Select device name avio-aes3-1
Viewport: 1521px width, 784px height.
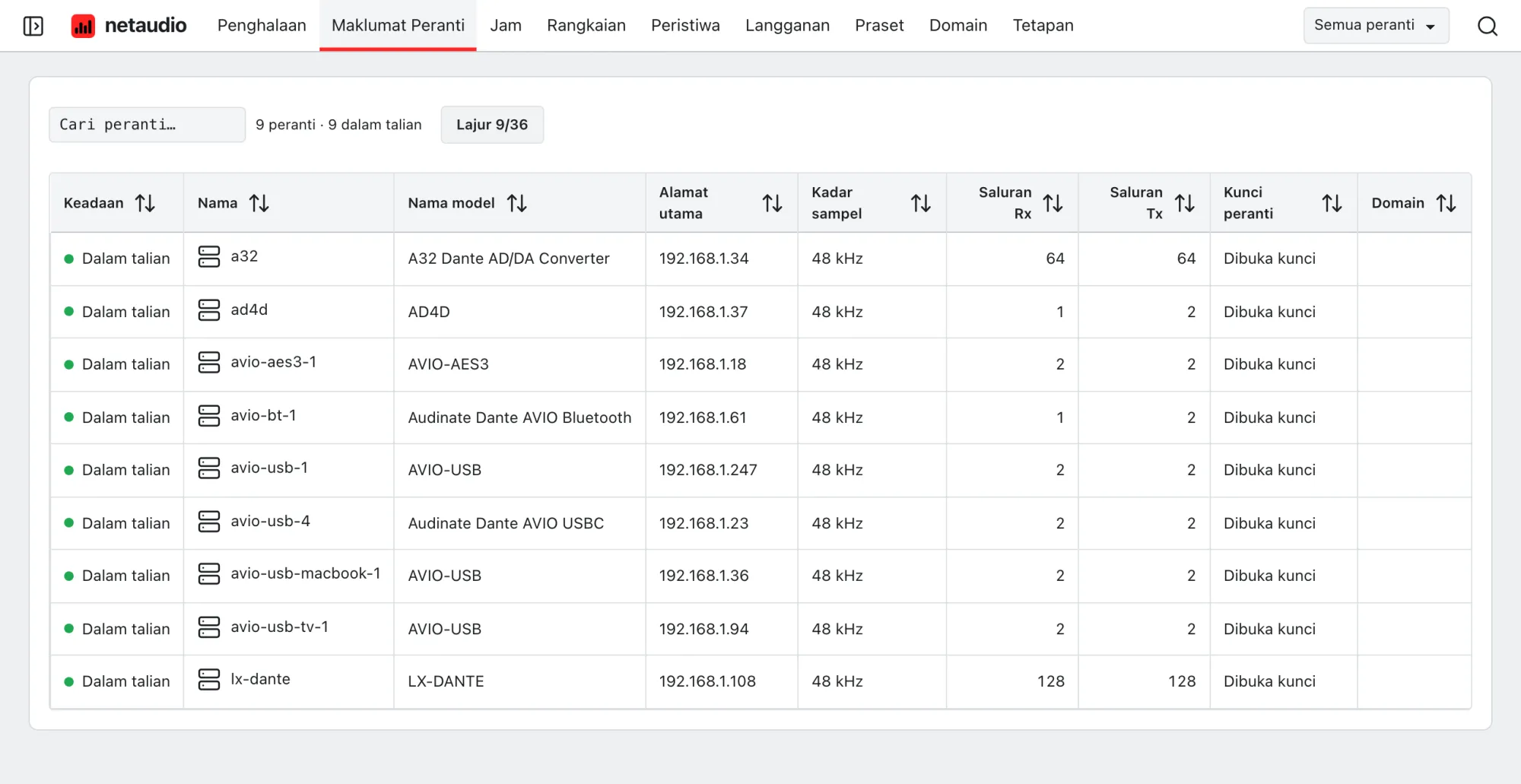[274, 362]
